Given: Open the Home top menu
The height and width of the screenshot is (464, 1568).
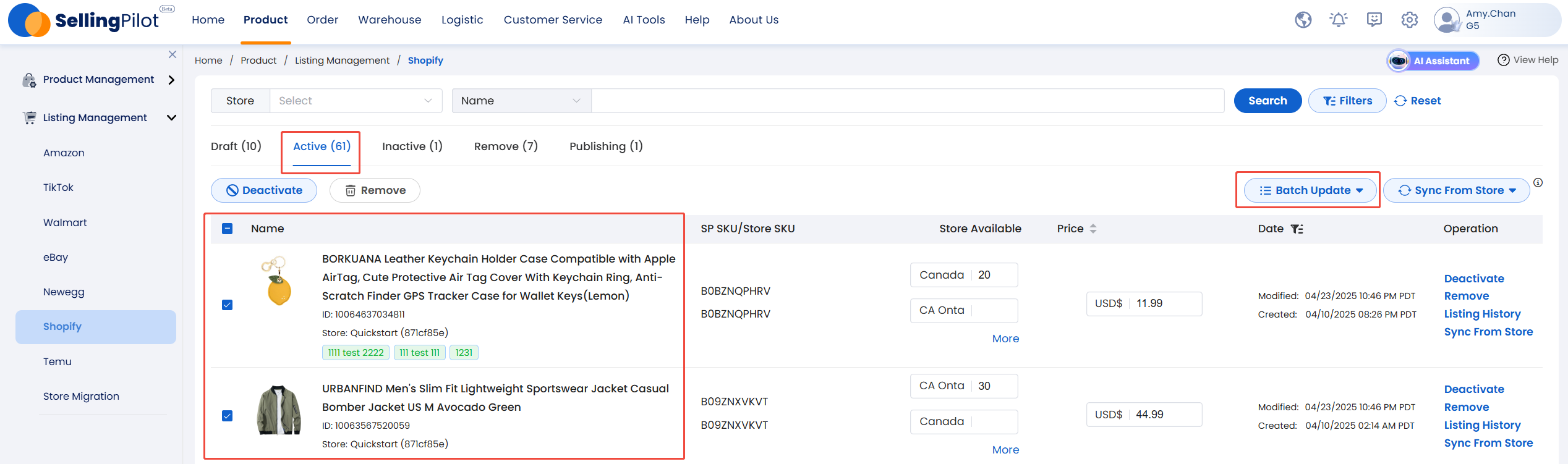Looking at the screenshot, I should click(208, 20).
